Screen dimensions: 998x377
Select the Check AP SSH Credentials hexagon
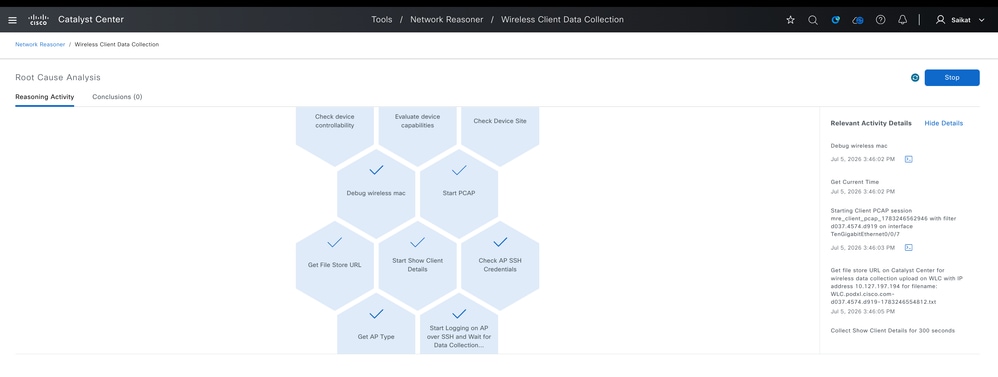tap(500, 266)
